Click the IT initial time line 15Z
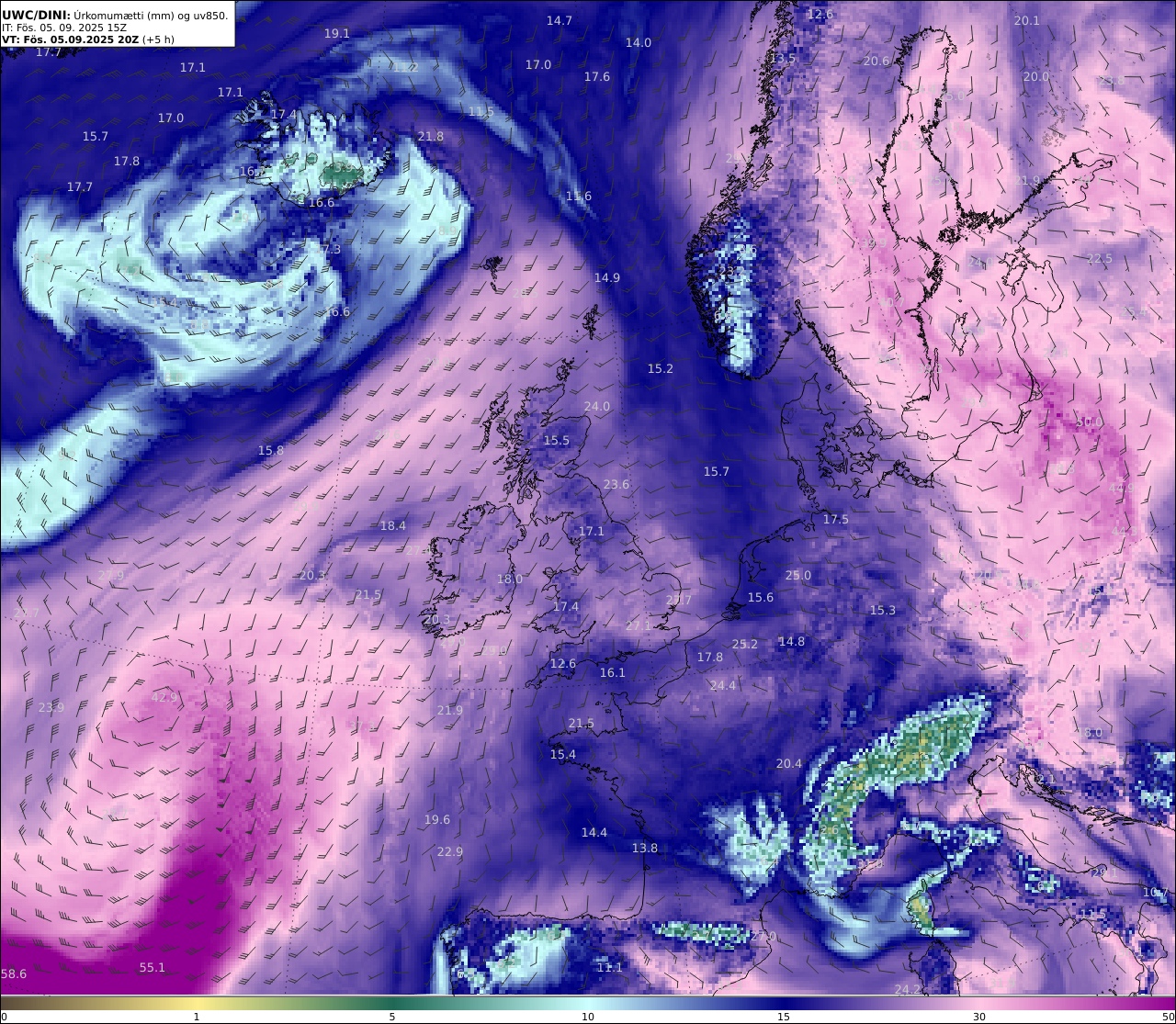The image size is (1176, 1024). tap(64, 28)
